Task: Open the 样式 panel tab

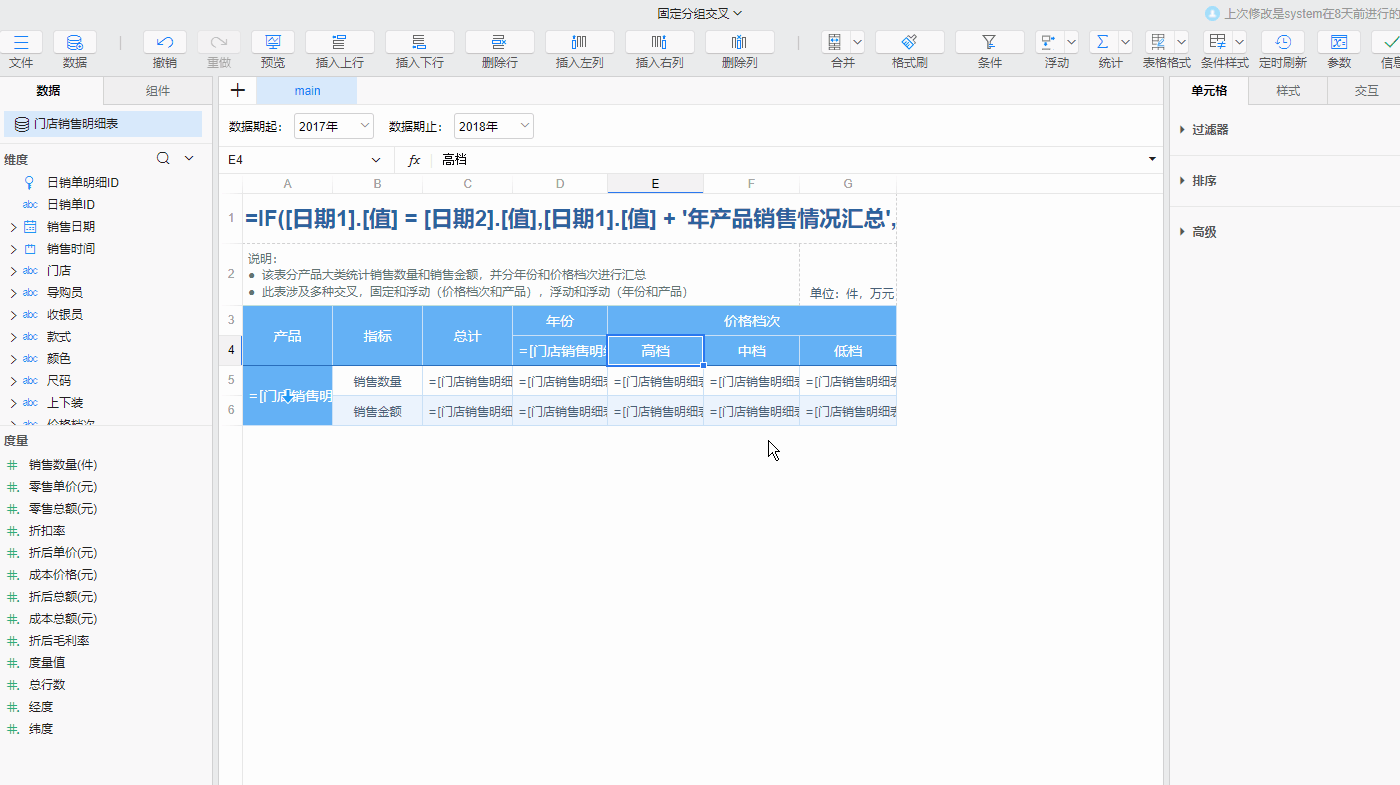Action: (1287, 90)
